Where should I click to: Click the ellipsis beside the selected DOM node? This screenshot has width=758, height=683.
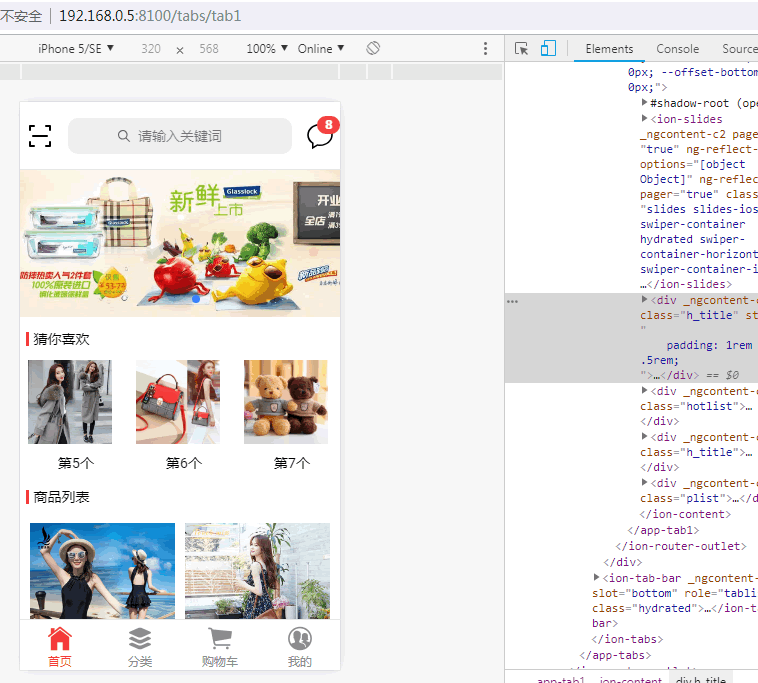[x=512, y=301]
